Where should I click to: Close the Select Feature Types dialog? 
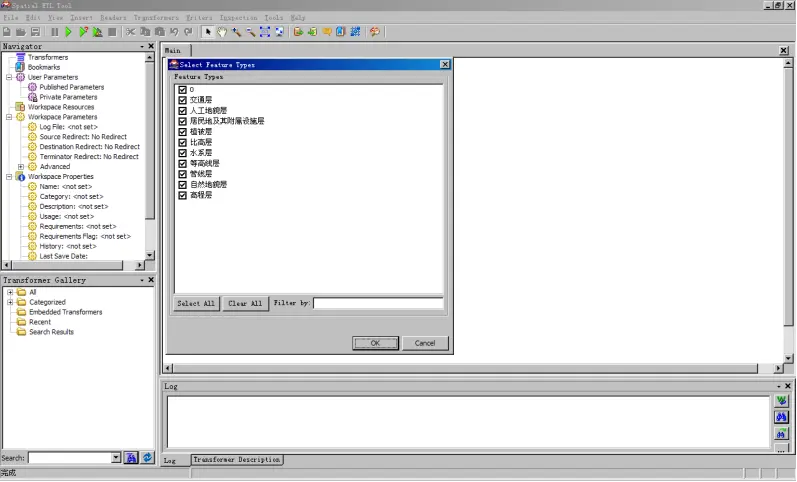(x=445, y=65)
